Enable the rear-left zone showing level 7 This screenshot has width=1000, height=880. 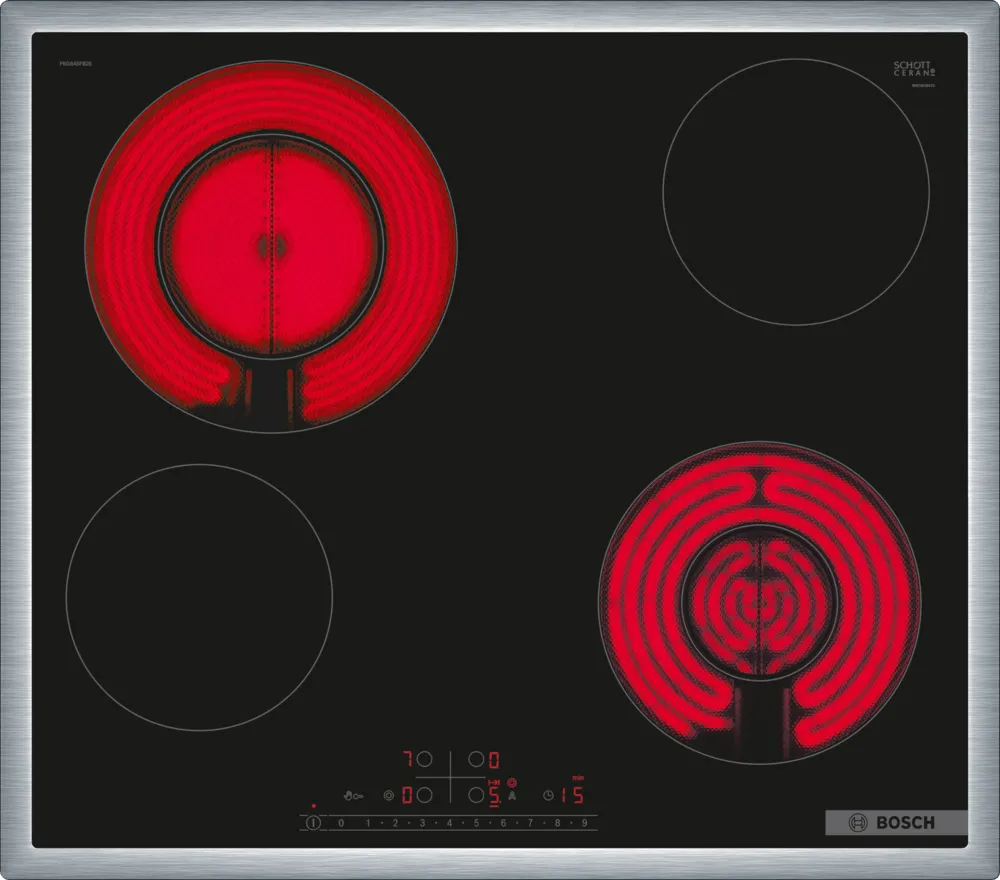424,758
